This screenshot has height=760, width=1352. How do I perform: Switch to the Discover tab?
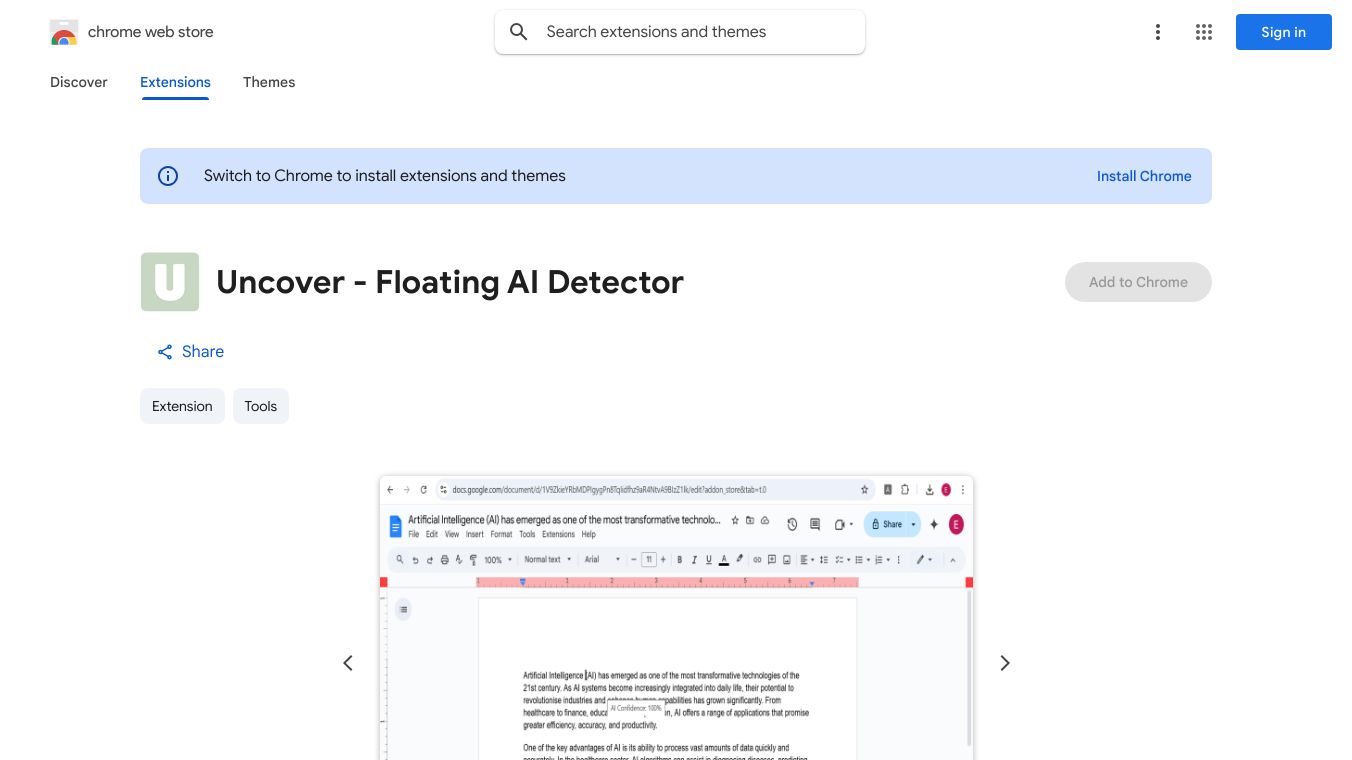click(x=79, y=82)
